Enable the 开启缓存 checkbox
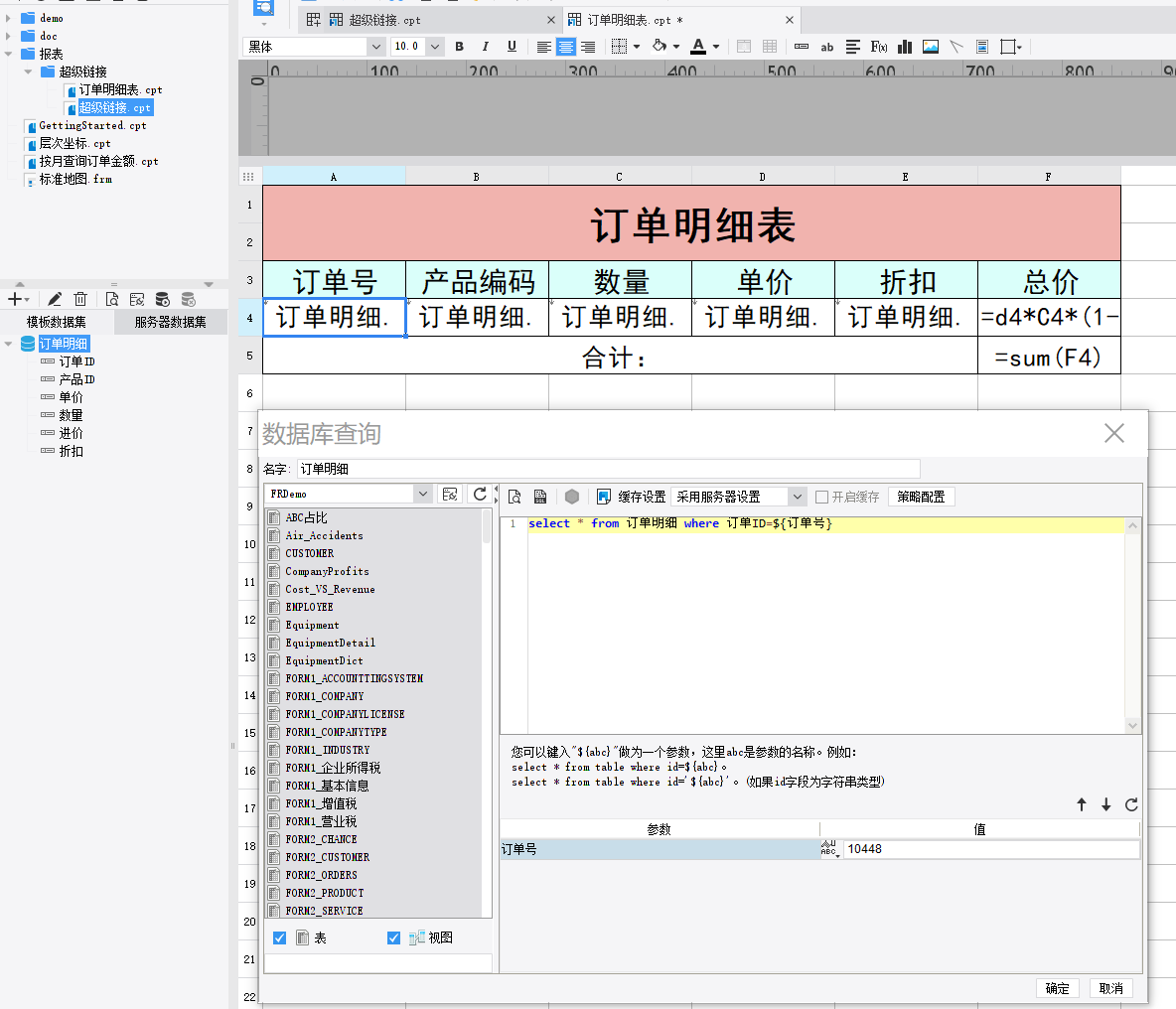The image size is (1176, 1009). point(822,497)
